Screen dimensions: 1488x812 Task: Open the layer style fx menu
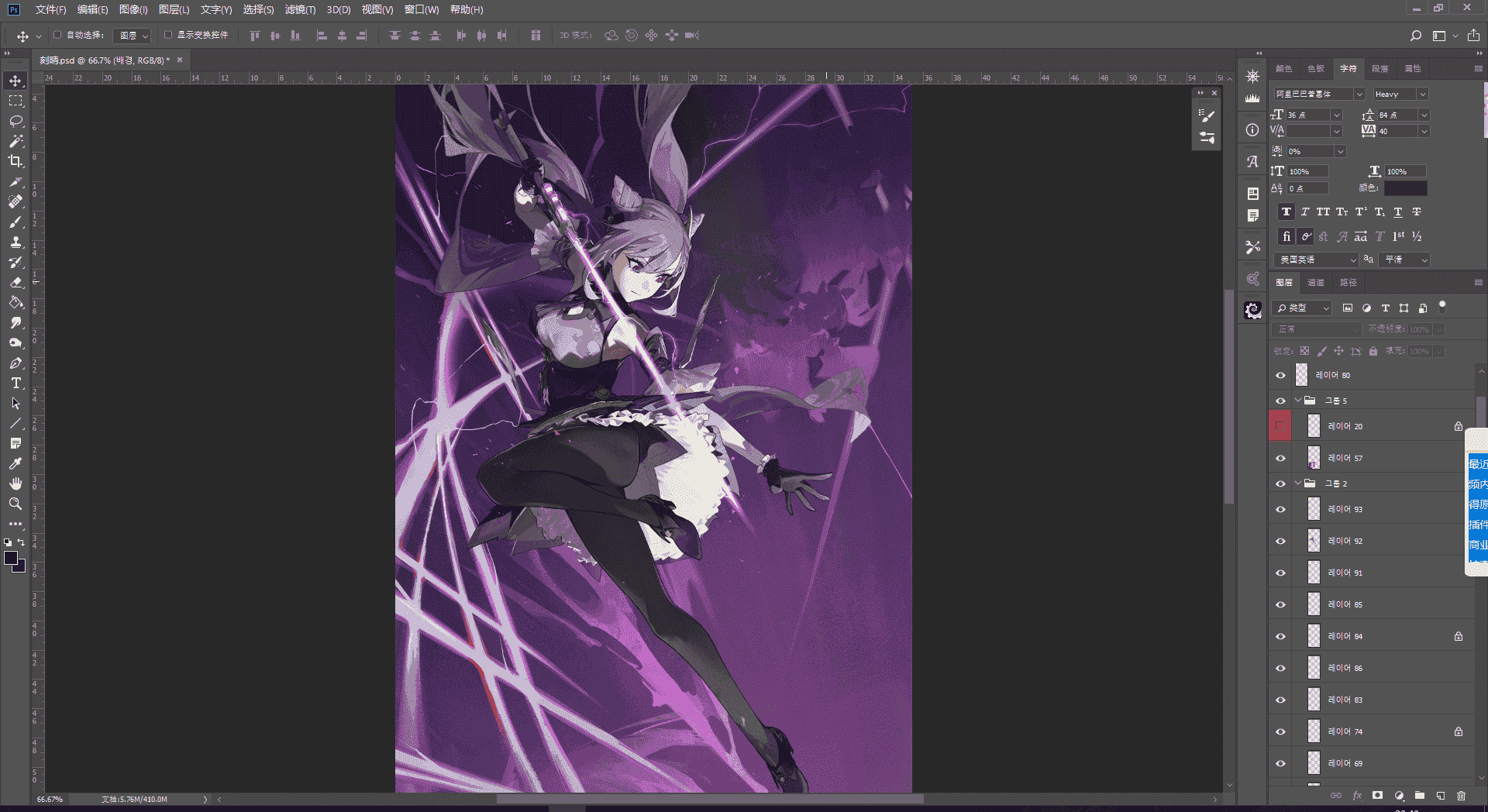1357,796
